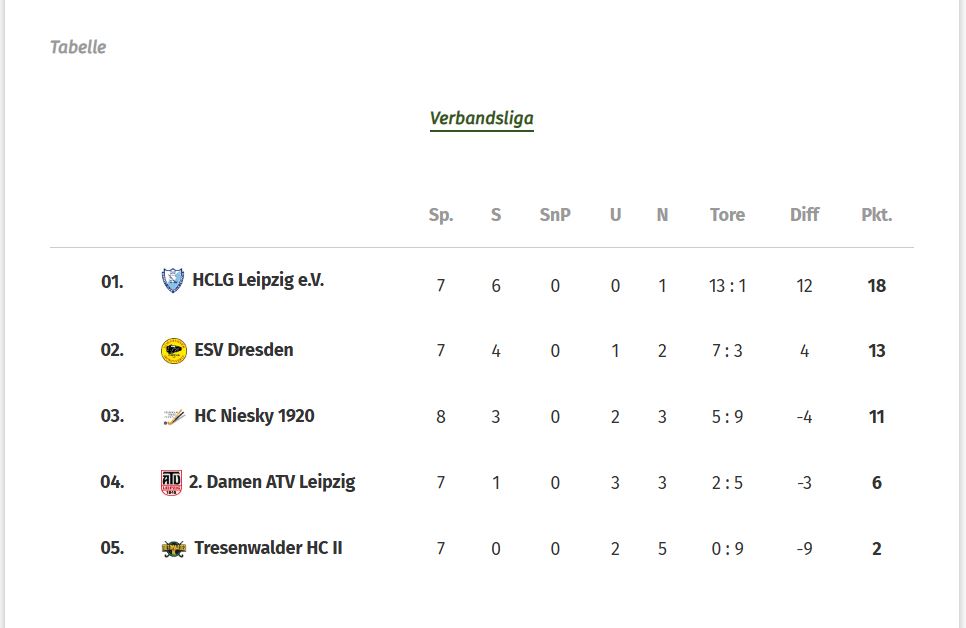Click rank number 03. in table
Viewport: 966px width, 628px height.
(x=112, y=416)
